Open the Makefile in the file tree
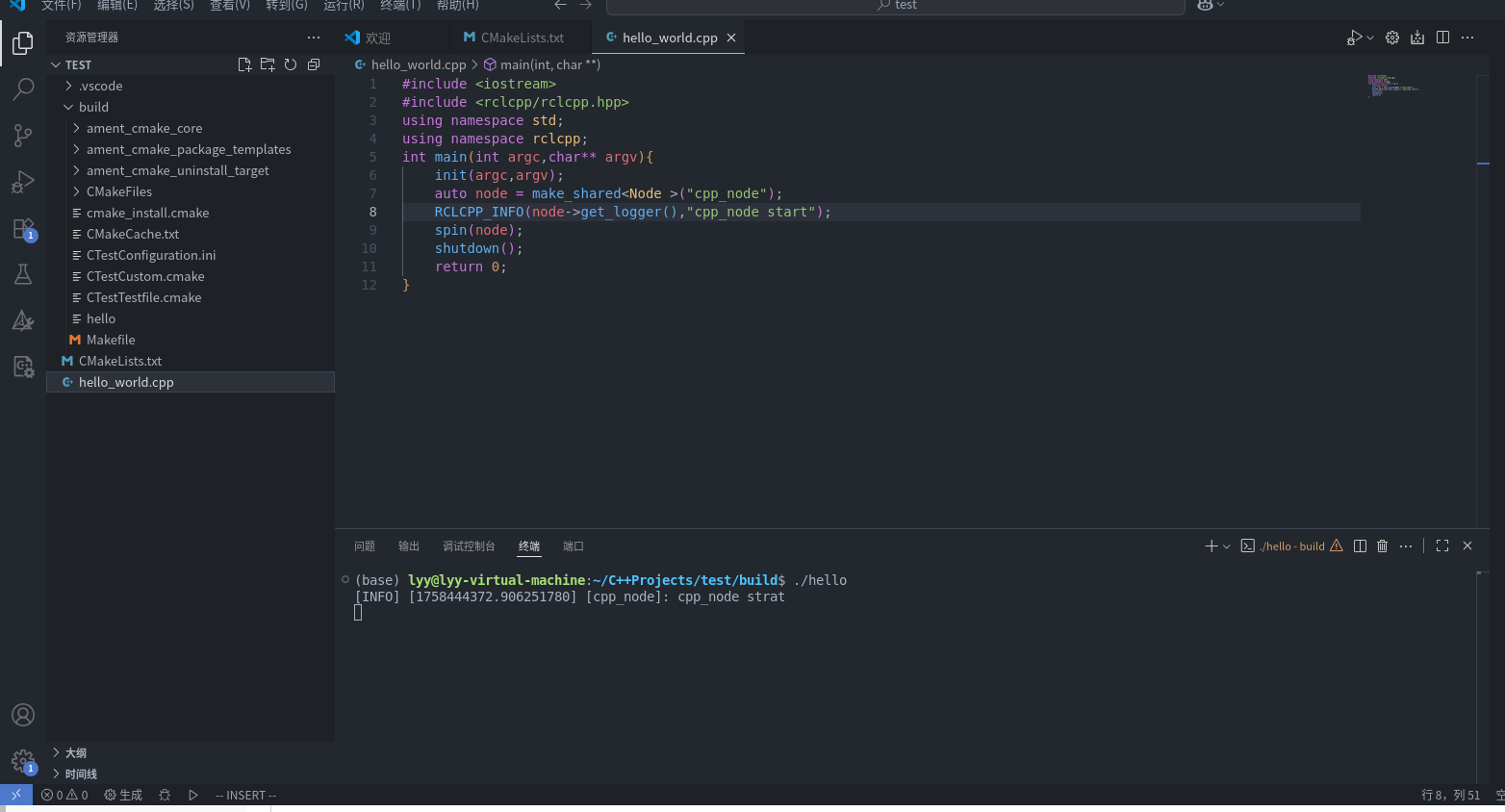The image size is (1505, 812). tap(191, 340)
